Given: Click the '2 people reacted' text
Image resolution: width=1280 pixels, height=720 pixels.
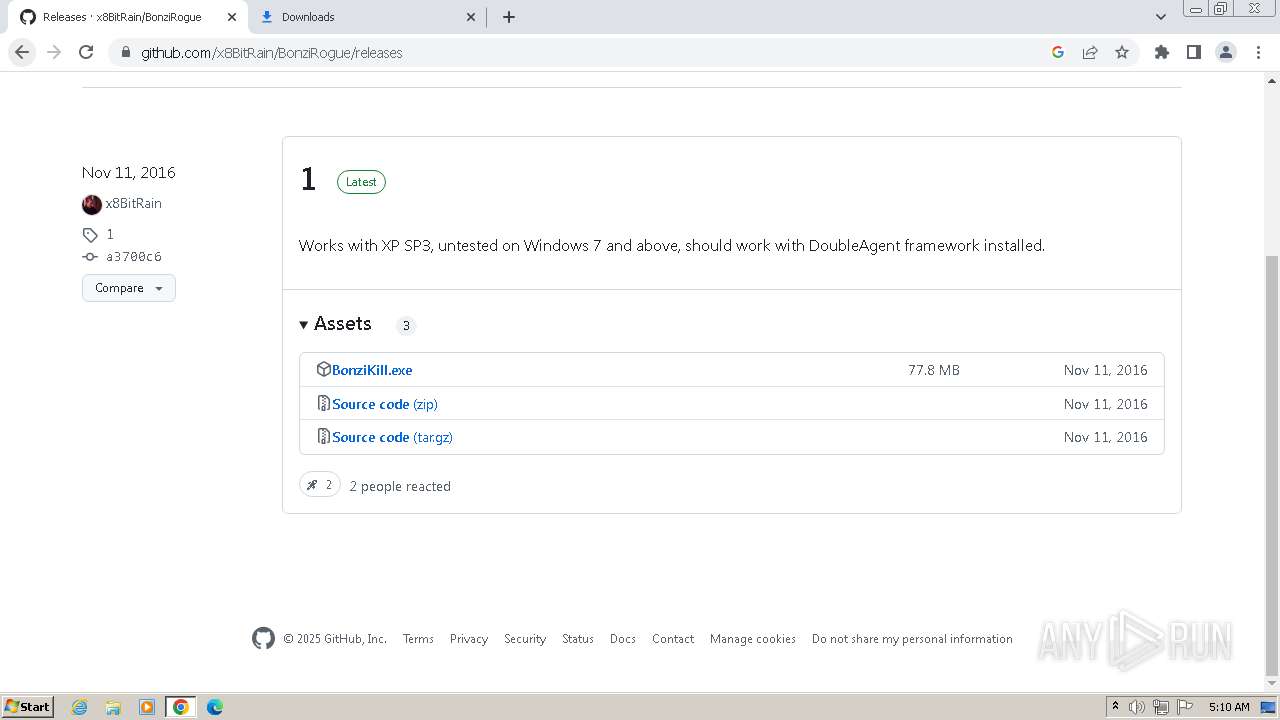Looking at the screenshot, I should click(x=400, y=486).
